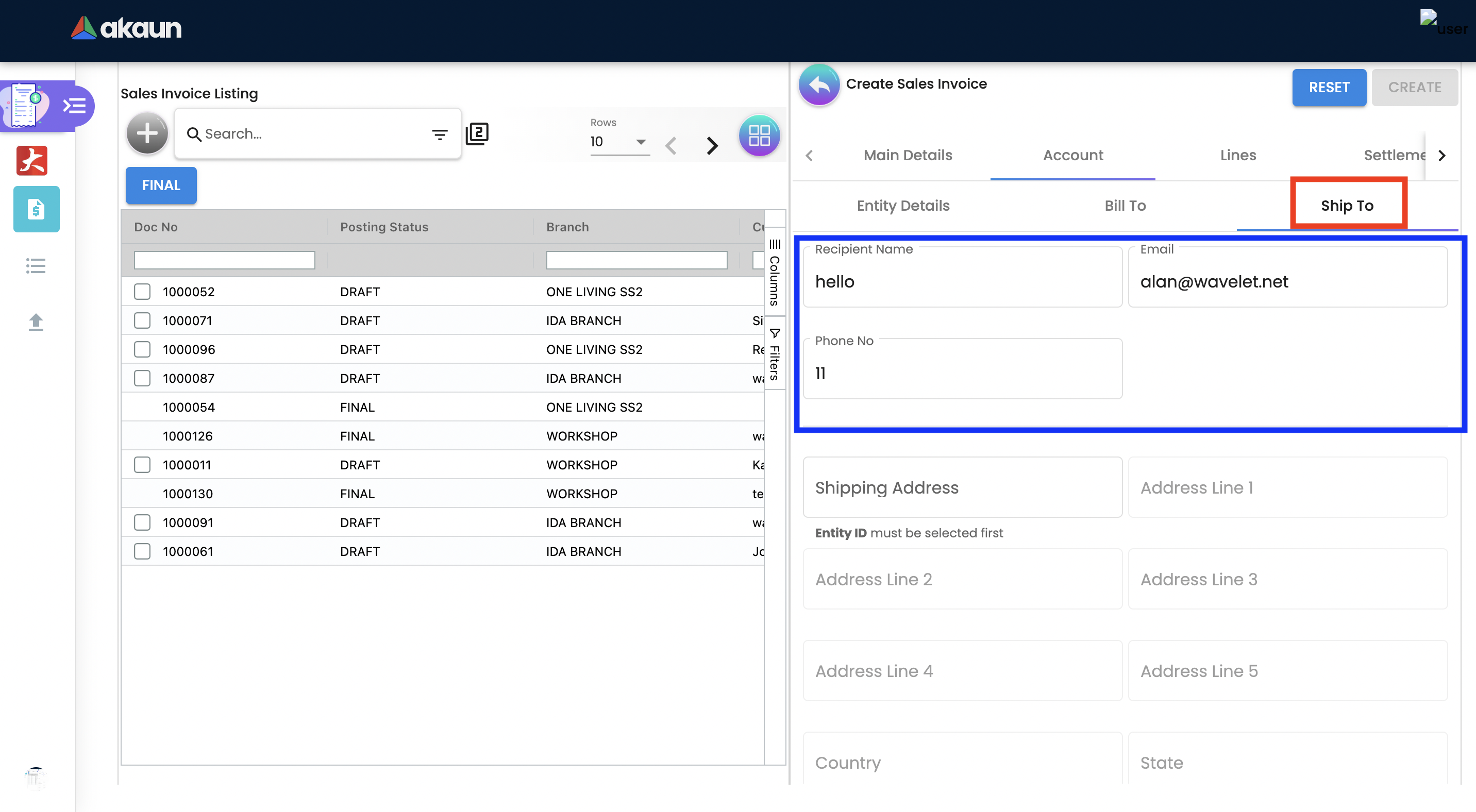Click the upload arrow sidebar icon
Screen dimensions: 1476x812
pos(36,322)
